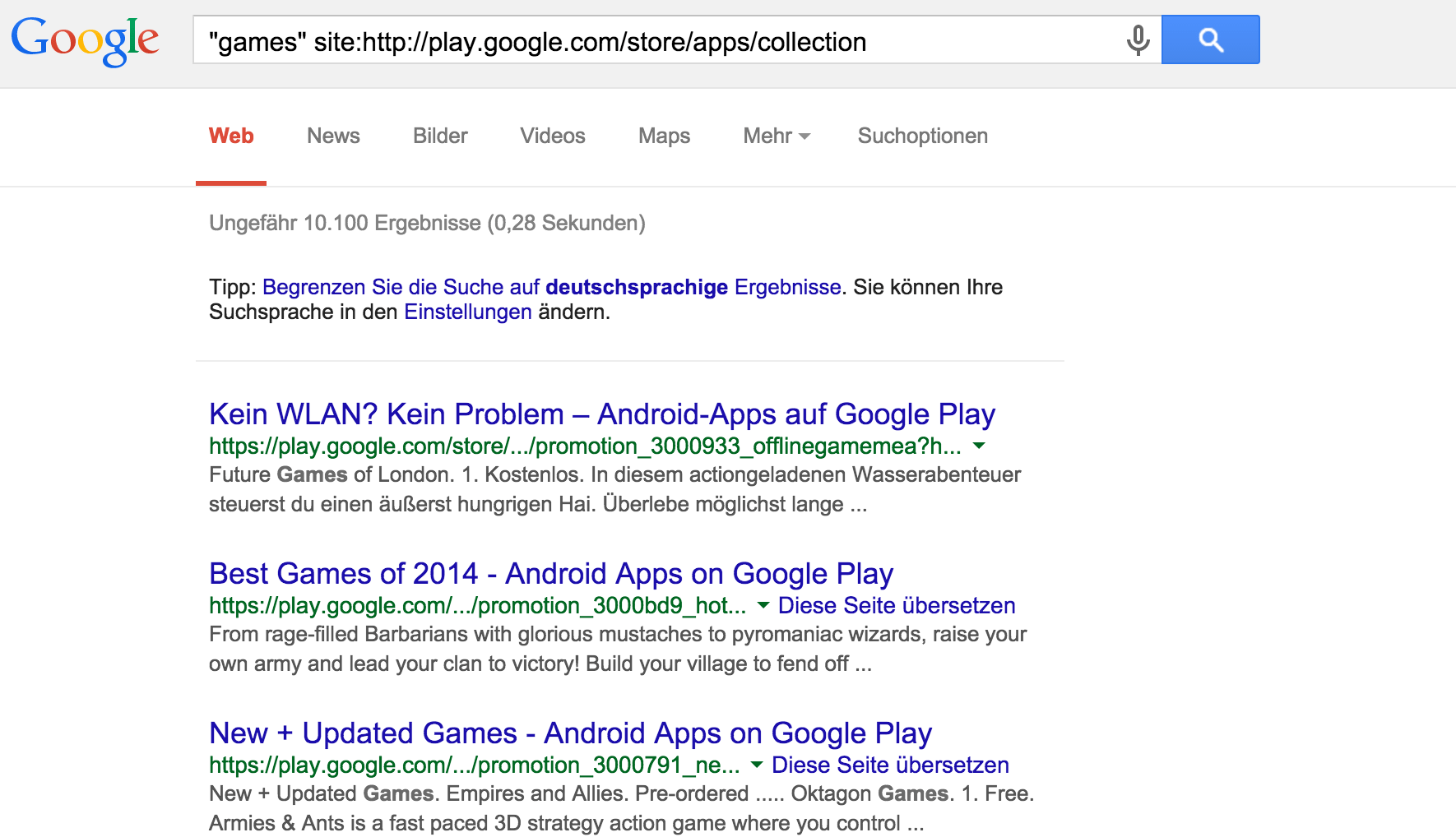Click the offlinegamemea green result URL
This screenshot has width=1456, height=837.
[x=585, y=446]
